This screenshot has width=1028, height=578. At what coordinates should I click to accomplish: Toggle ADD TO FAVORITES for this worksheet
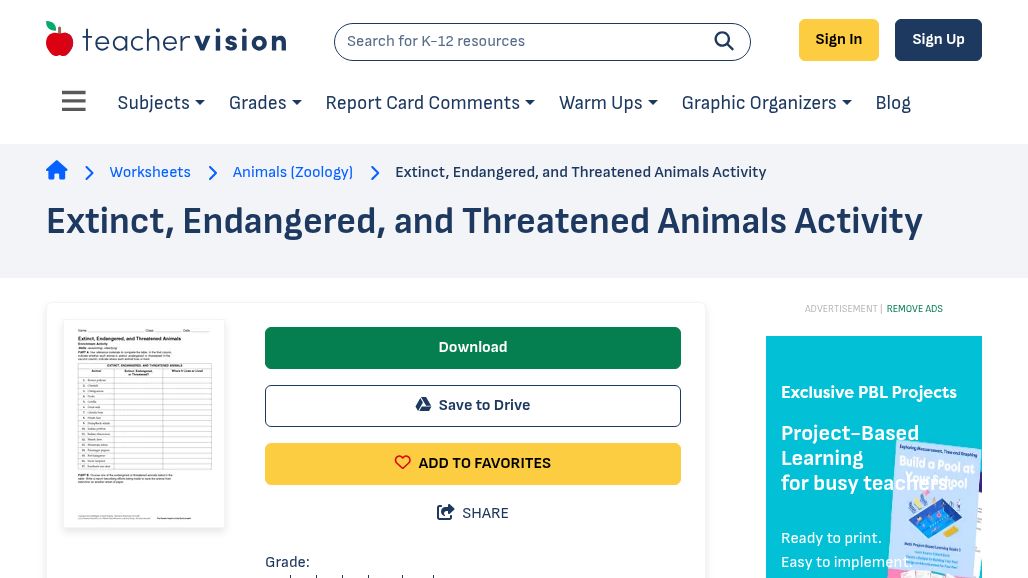coord(473,463)
